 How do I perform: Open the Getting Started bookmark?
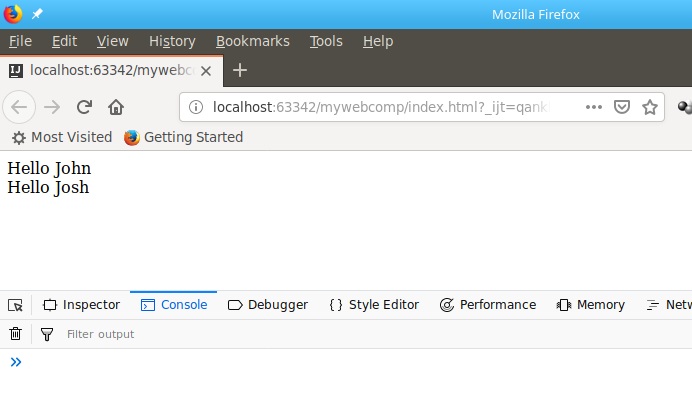pos(183,137)
